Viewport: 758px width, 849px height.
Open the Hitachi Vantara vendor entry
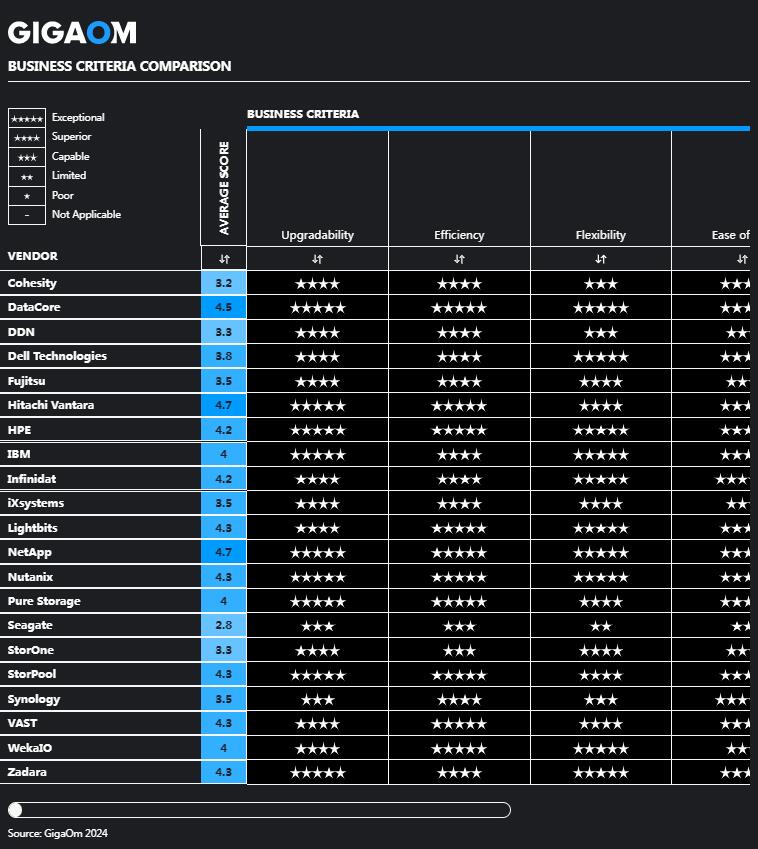(x=50, y=405)
